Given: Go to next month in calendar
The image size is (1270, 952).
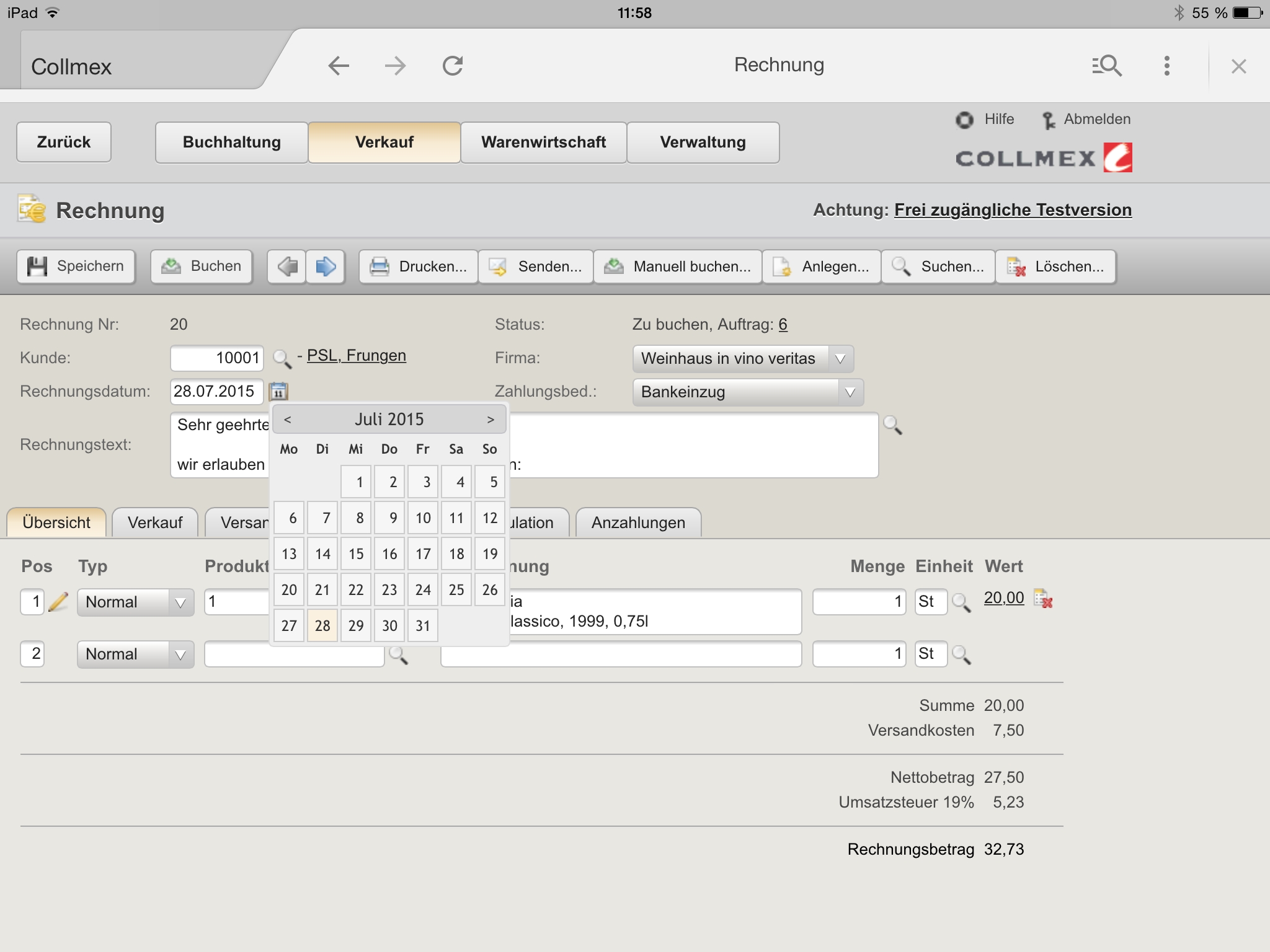Looking at the screenshot, I should (491, 420).
